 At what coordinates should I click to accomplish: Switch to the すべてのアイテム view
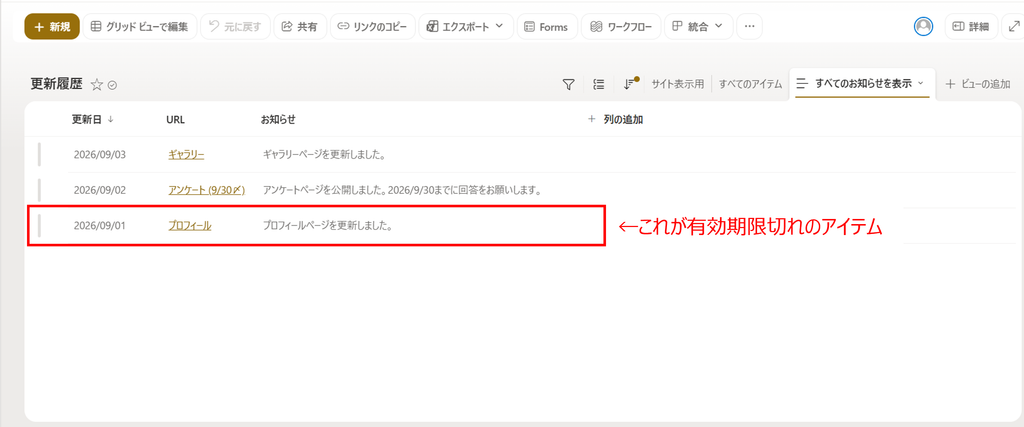tap(750, 84)
